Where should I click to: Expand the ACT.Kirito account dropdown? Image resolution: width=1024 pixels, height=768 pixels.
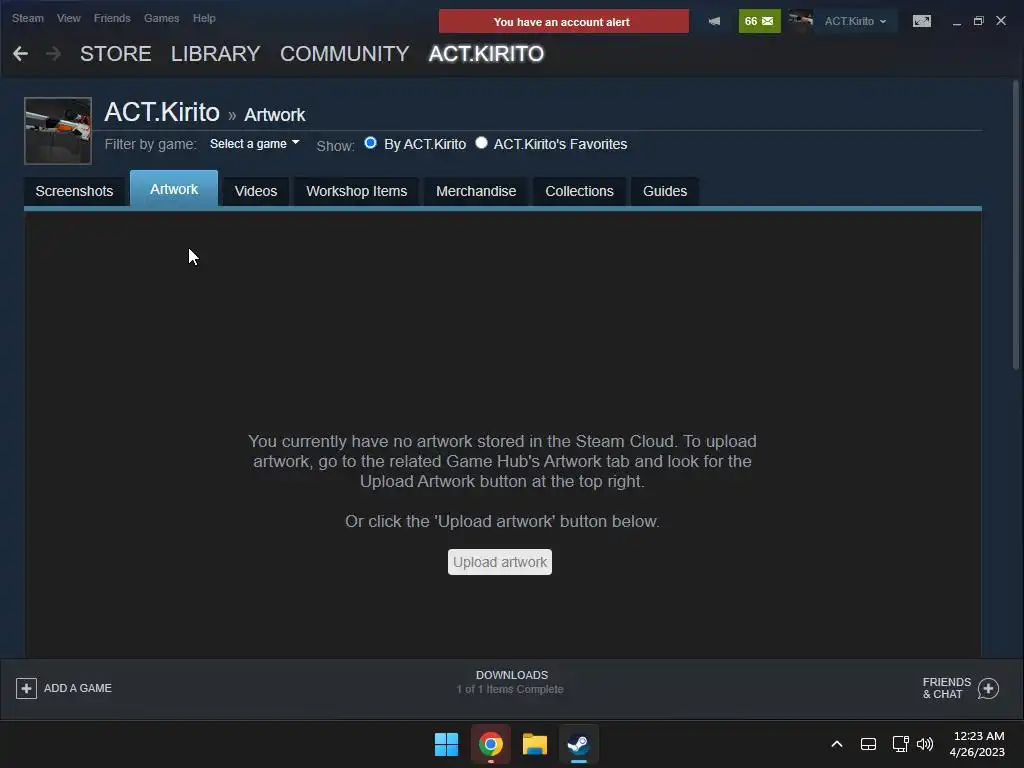pyautogui.click(x=856, y=22)
